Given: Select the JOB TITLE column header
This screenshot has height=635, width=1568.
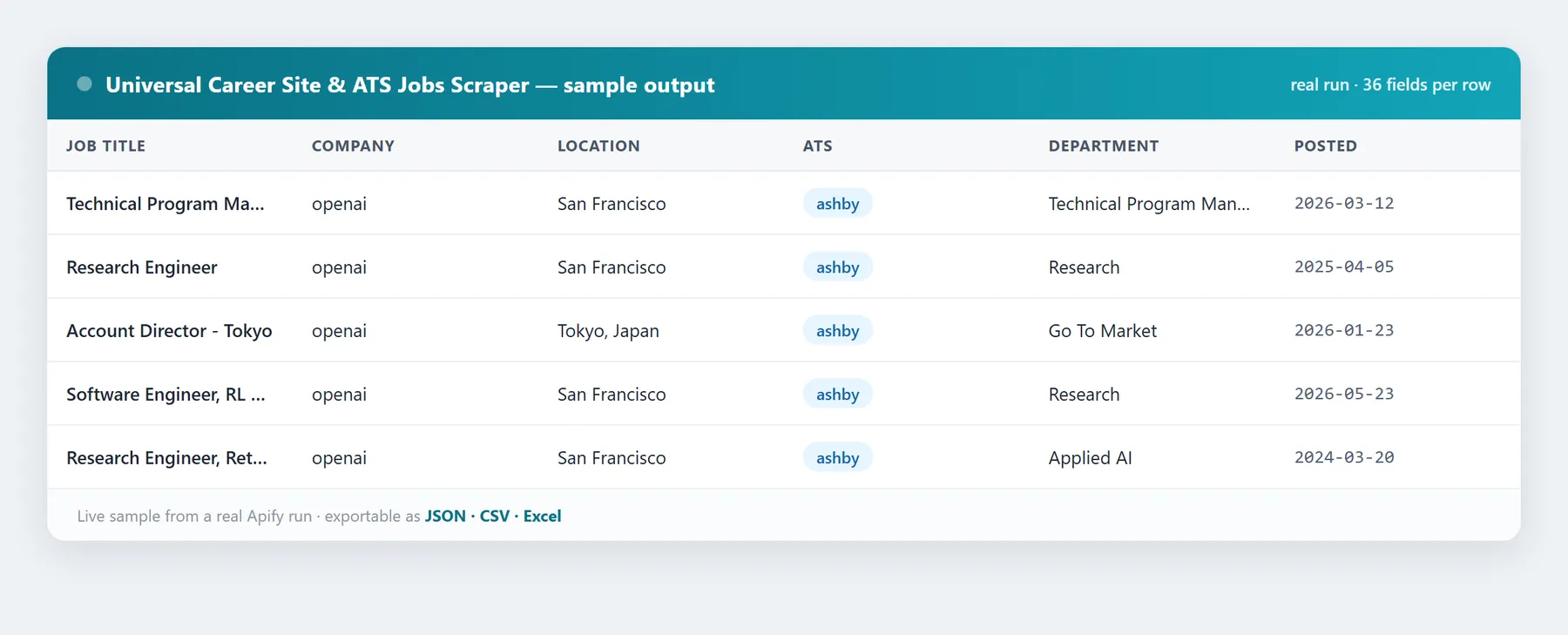Looking at the screenshot, I should (x=105, y=145).
